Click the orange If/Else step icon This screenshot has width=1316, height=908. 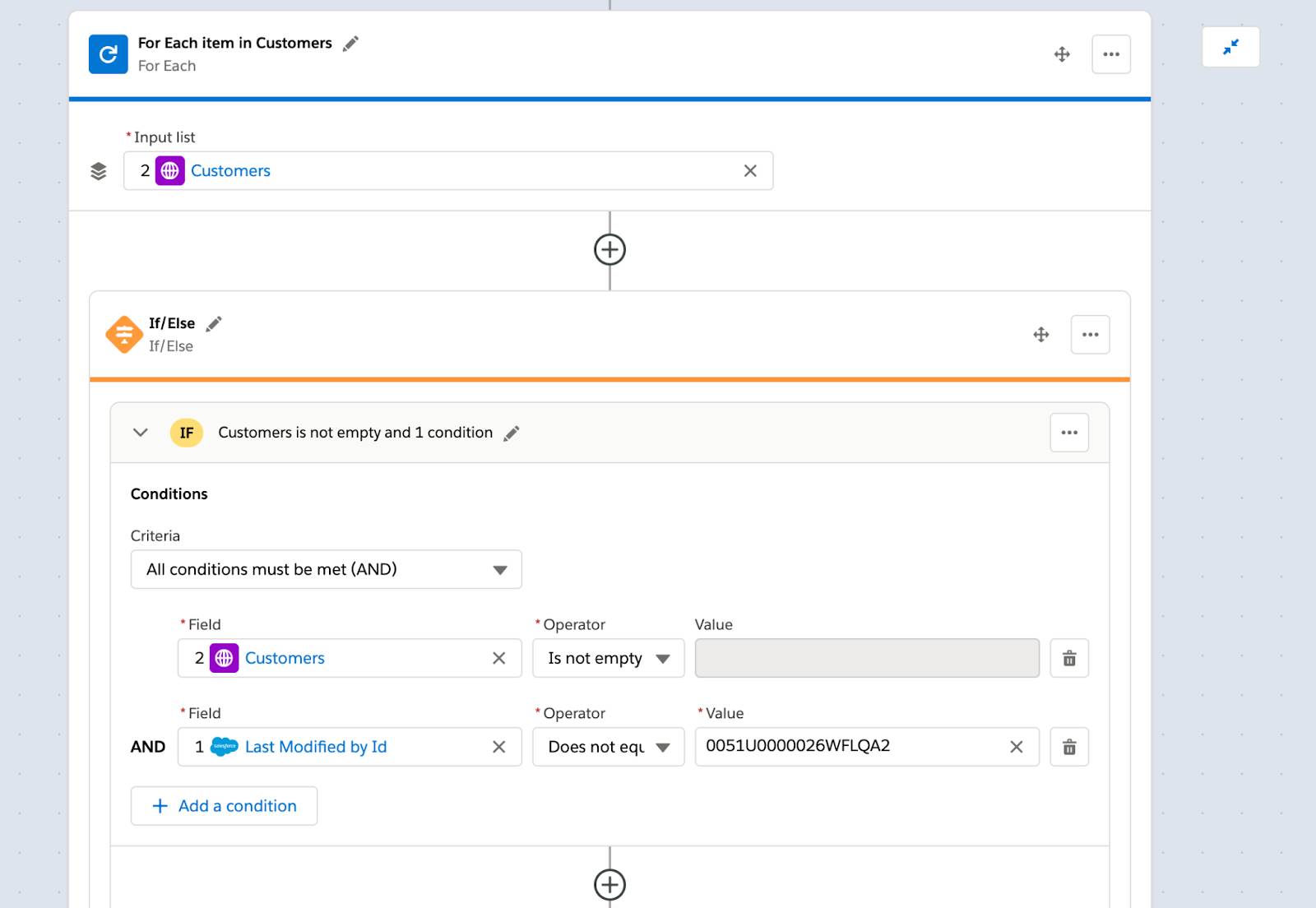(x=124, y=335)
